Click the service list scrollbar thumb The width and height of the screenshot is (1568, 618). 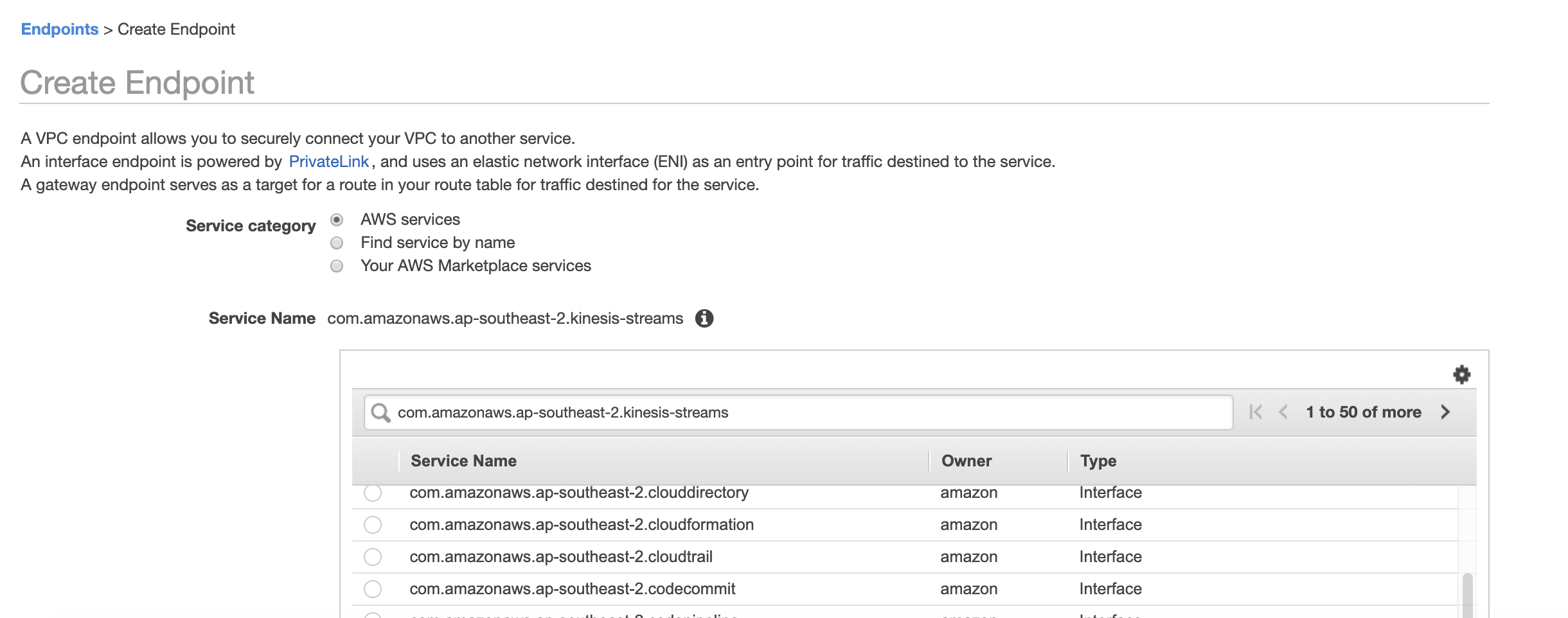click(x=1467, y=596)
